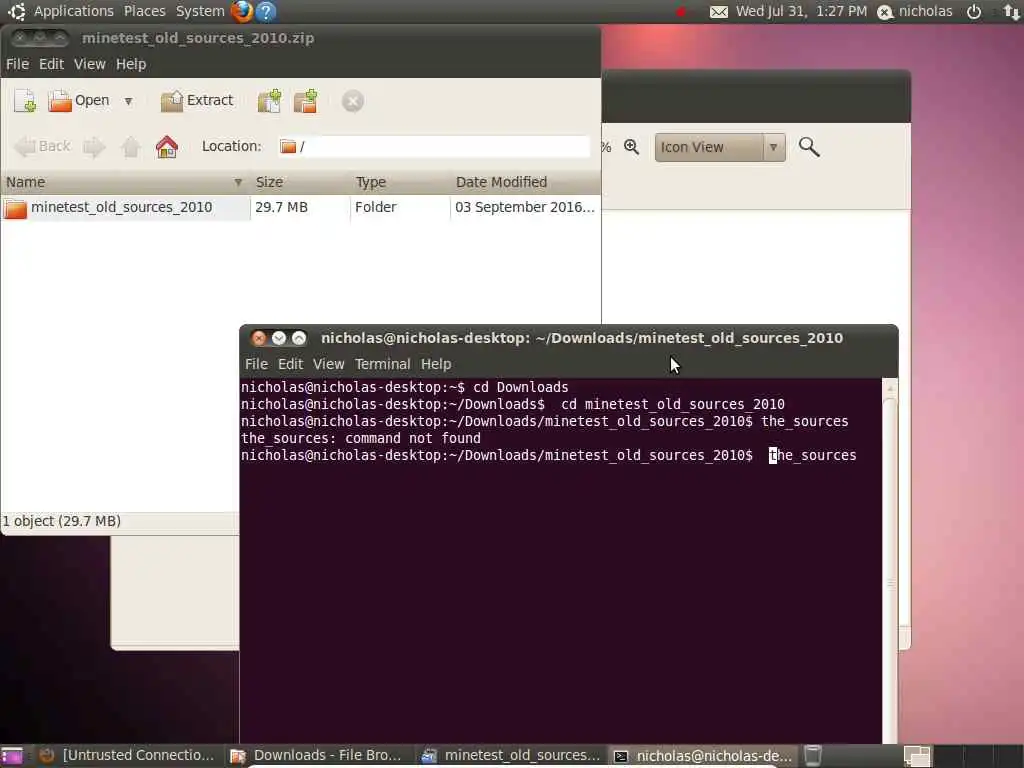Open the Terminal menu in terminal
This screenshot has height=768, width=1024.
[x=383, y=364]
